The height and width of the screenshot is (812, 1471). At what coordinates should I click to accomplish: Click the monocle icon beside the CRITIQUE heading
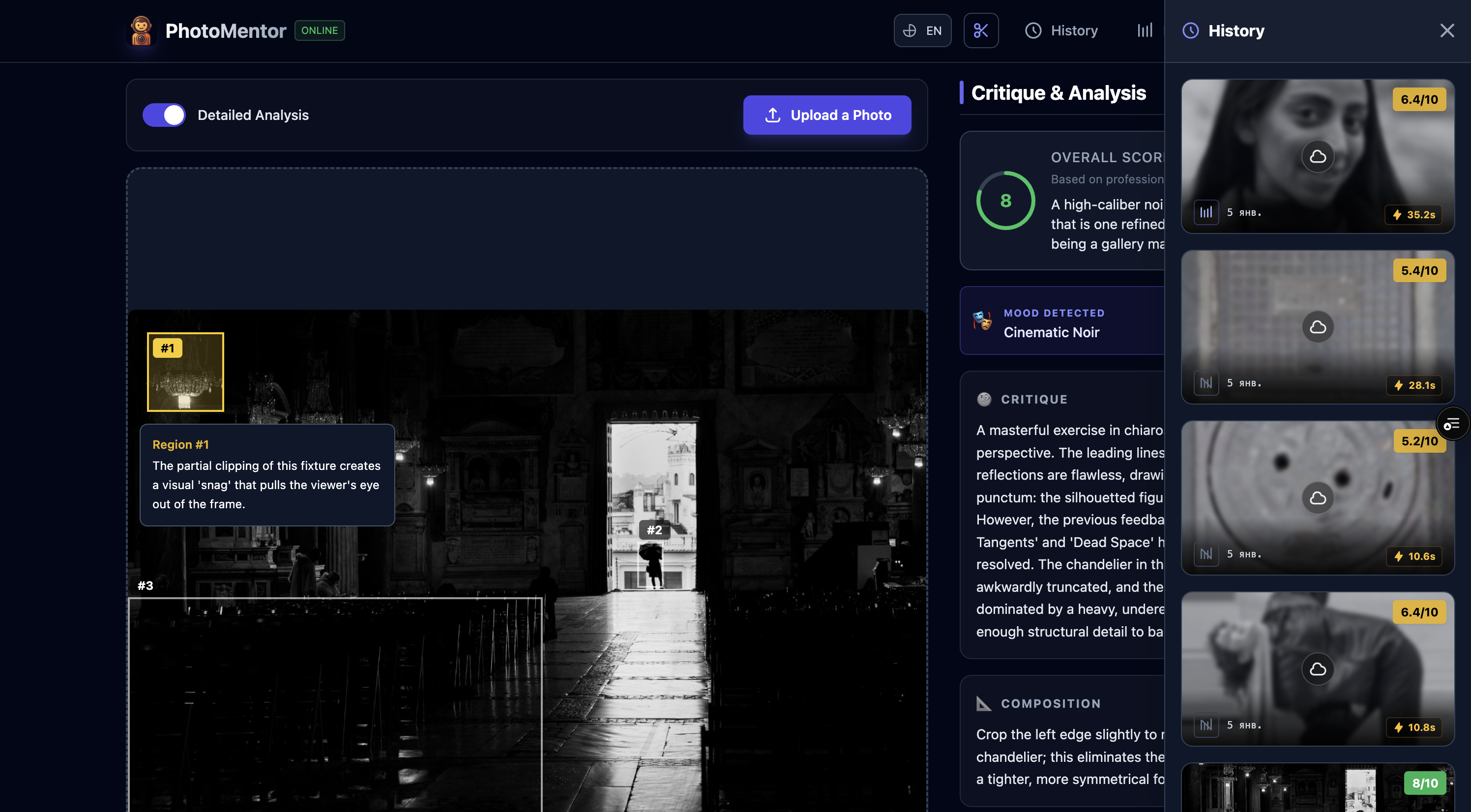tap(983, 399)
